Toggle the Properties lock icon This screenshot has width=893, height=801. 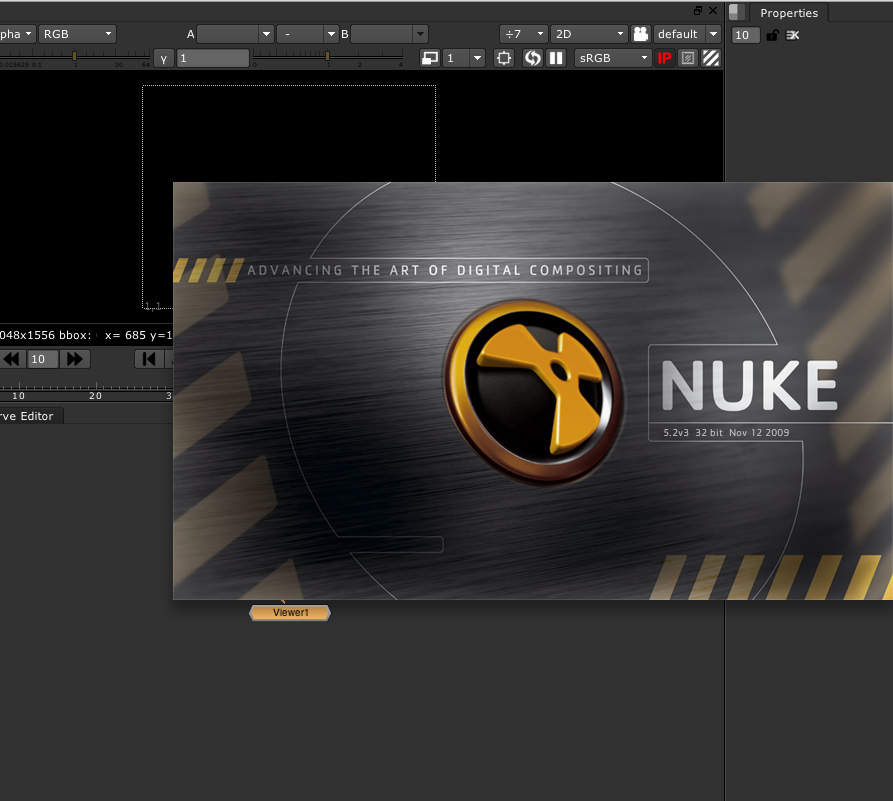772,35
